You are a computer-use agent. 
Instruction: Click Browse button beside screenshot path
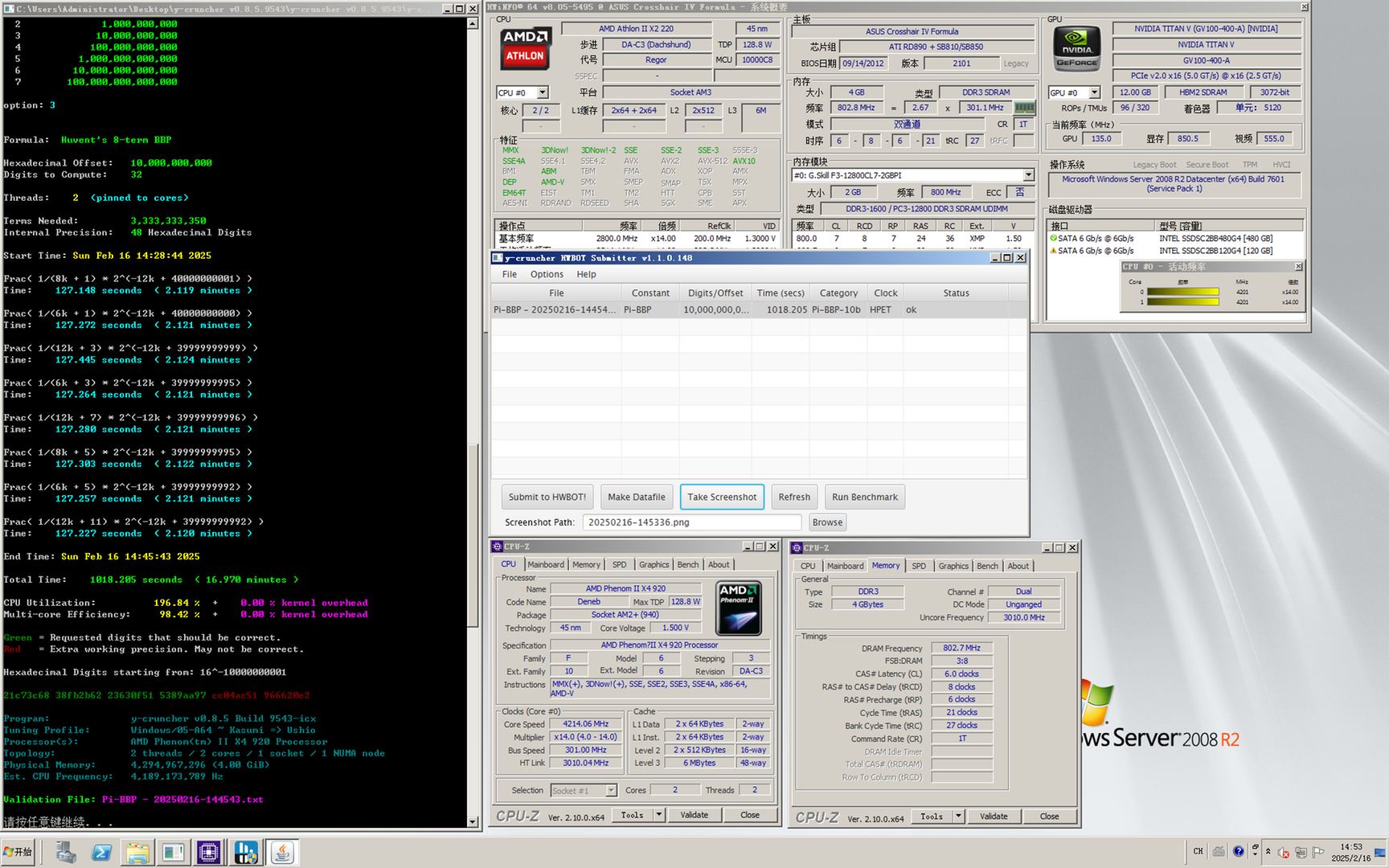tap(827, 522)
